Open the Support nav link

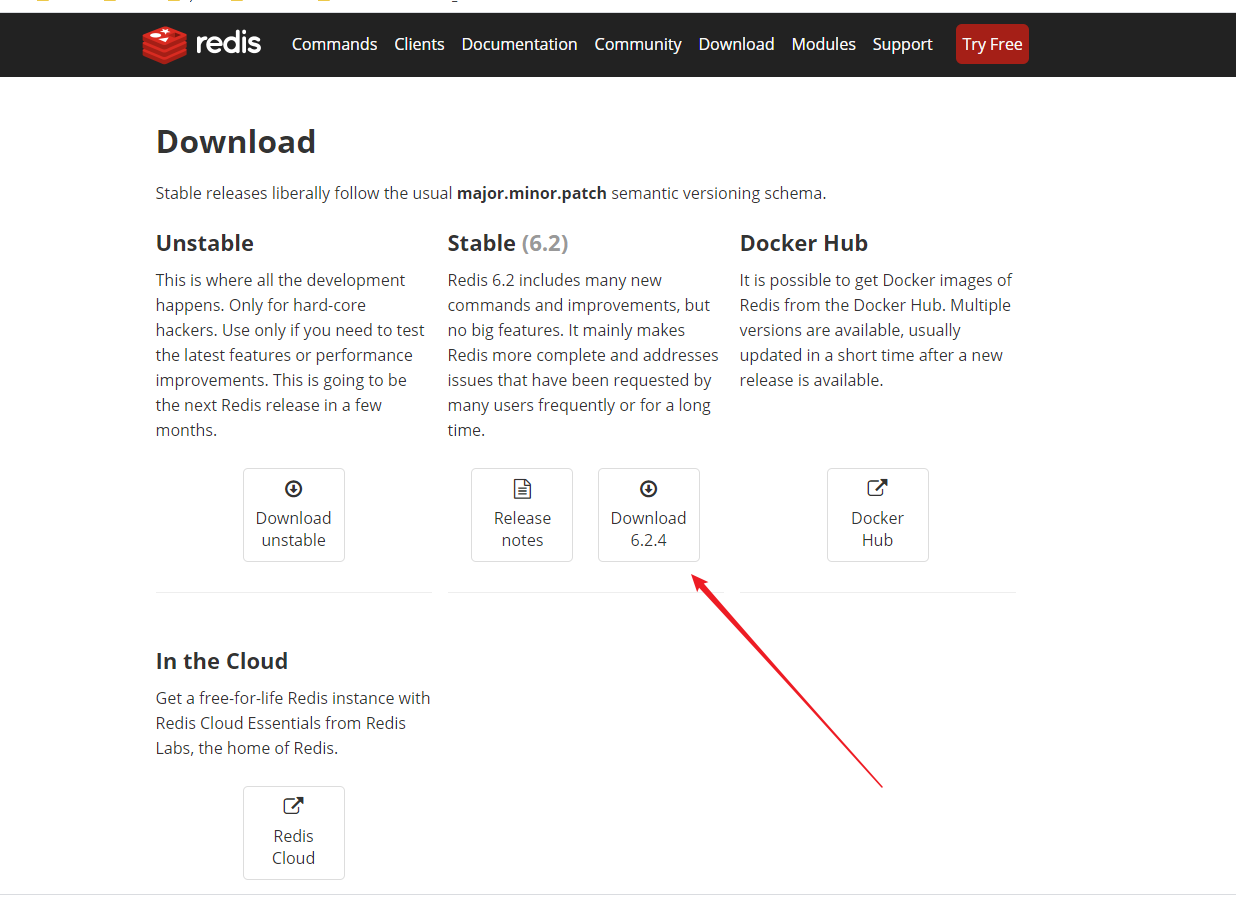tap(902, 44)
